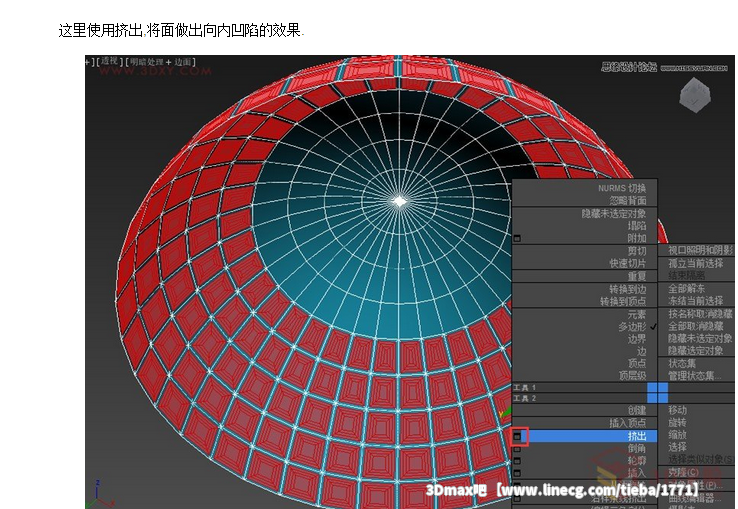Open the [透视] perspective view menu

(109, 62)
